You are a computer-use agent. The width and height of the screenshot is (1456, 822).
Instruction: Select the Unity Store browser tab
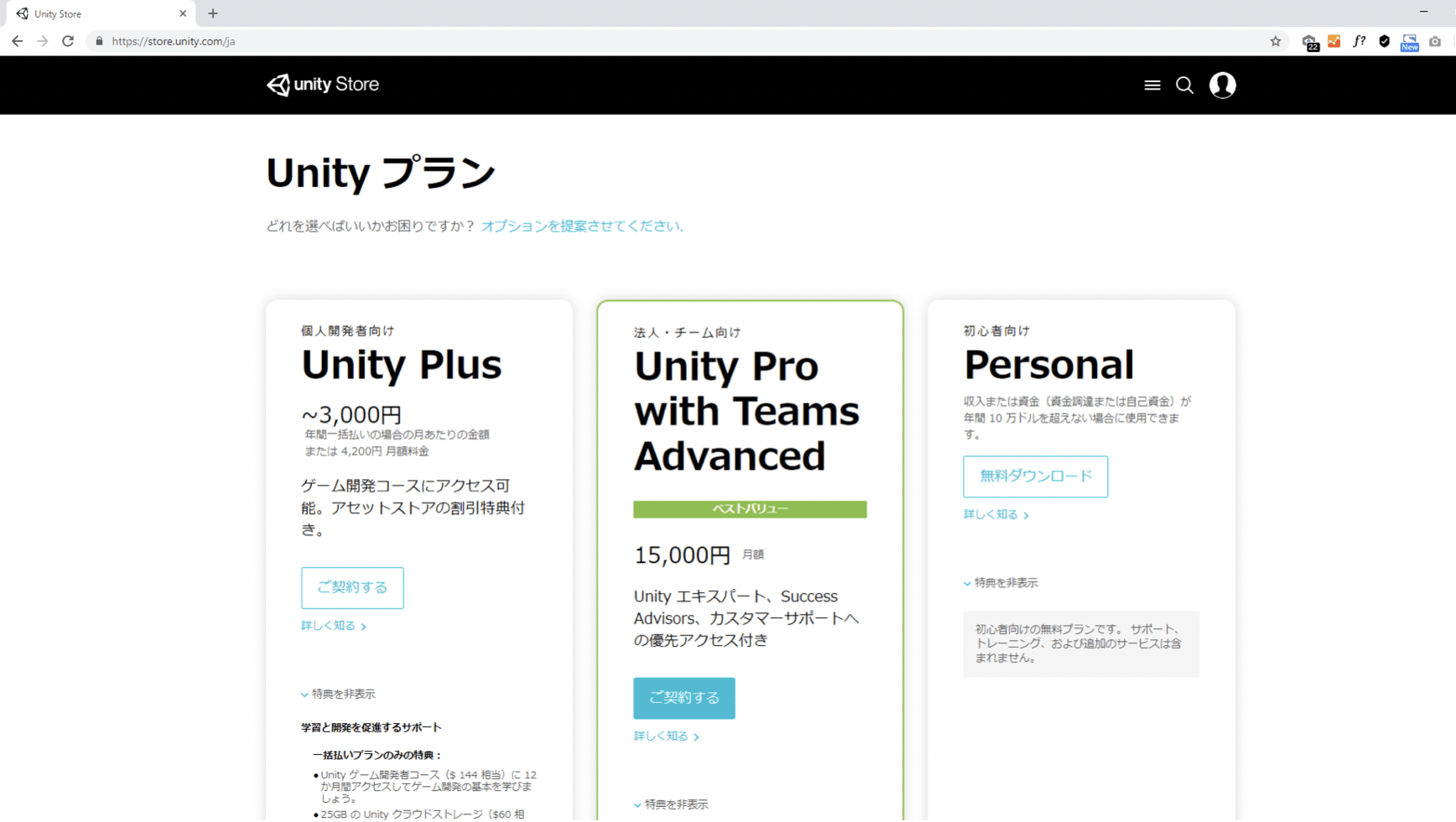99,13
